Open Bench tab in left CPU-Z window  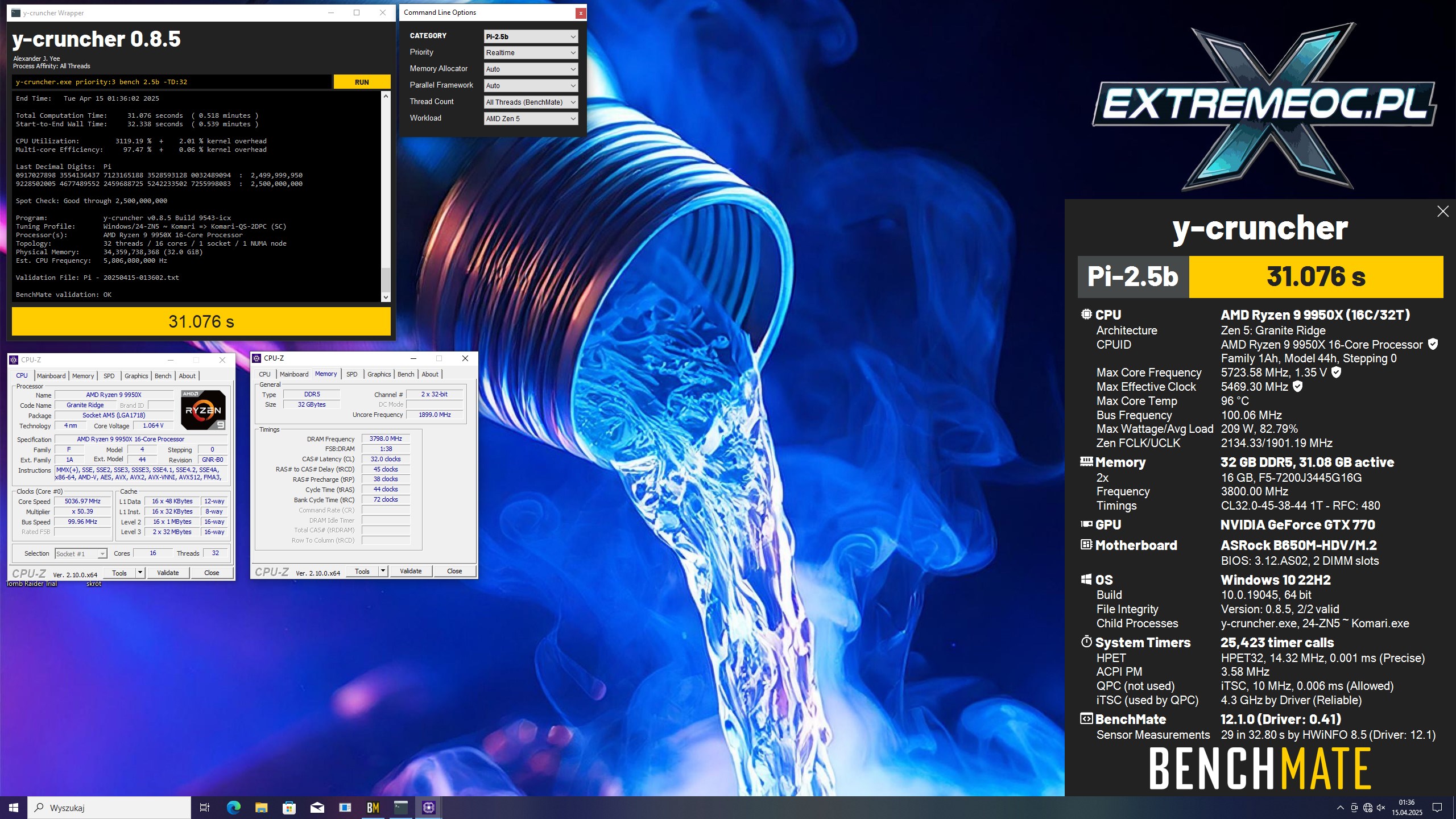(163, 376)
